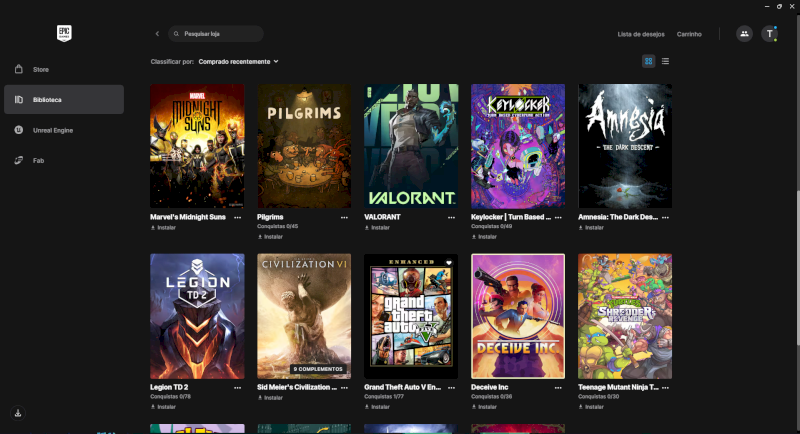The height and width of the screenshot is (434, 800).
Task: Open Legion TD 2 cover
Action: pyautogui.click(x=197, y=316)
